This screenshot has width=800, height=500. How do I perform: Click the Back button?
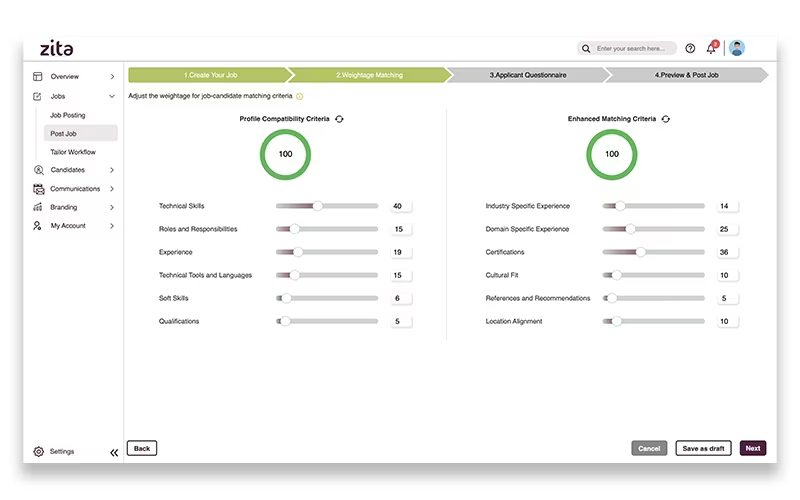pyautogui.click(x=142, y=448)
